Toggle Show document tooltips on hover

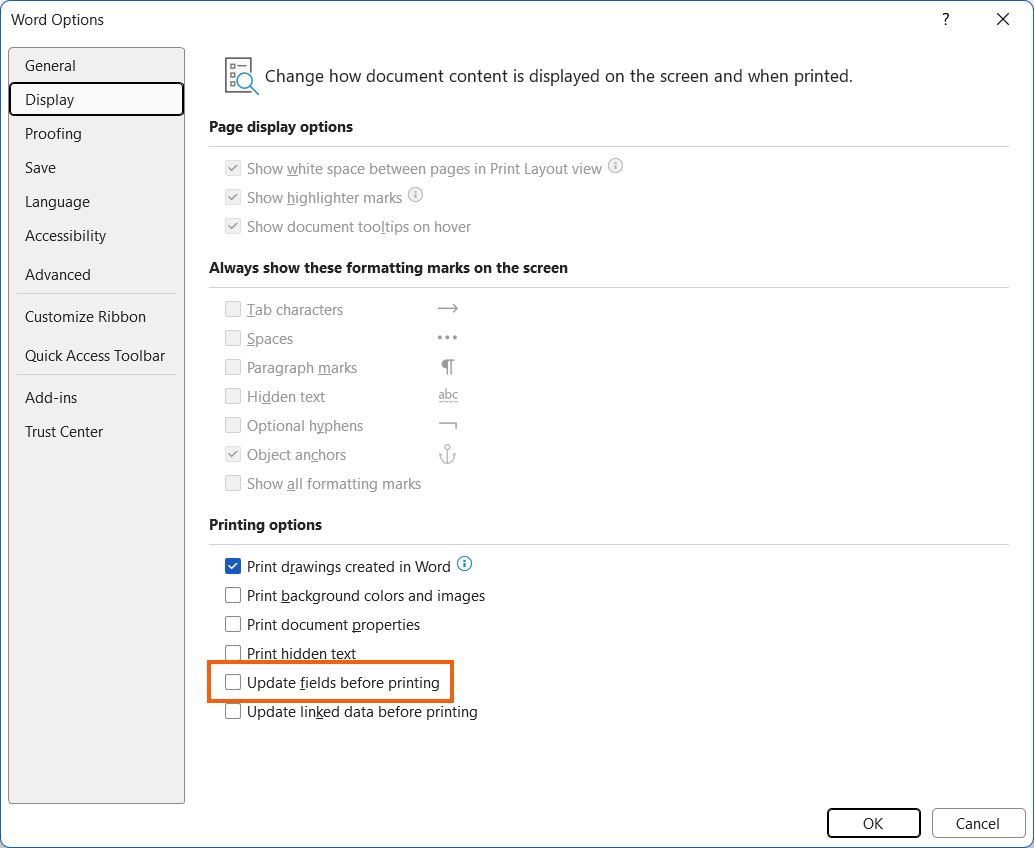point(233,226)
